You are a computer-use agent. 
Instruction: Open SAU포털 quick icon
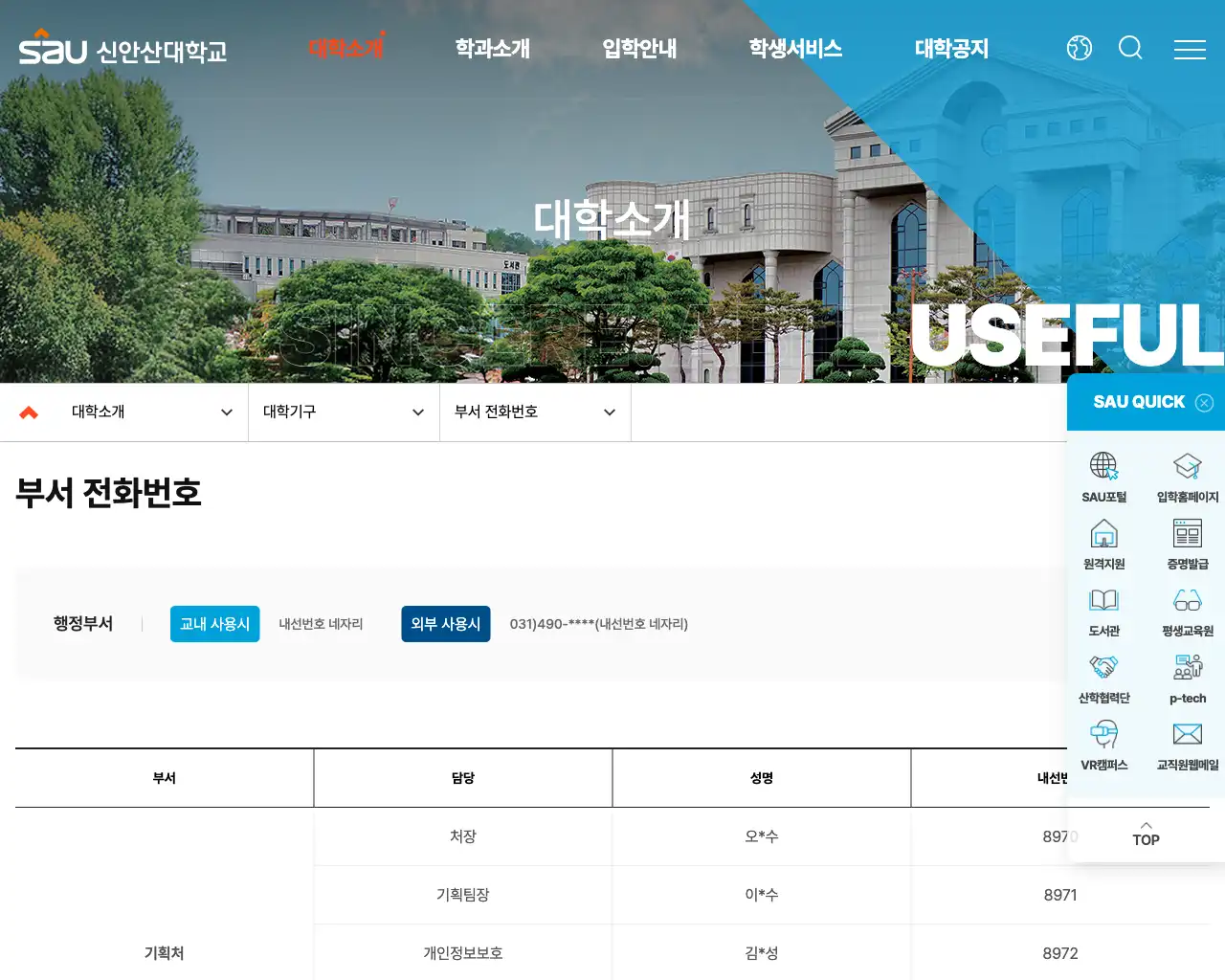(x=1103, y=478)
